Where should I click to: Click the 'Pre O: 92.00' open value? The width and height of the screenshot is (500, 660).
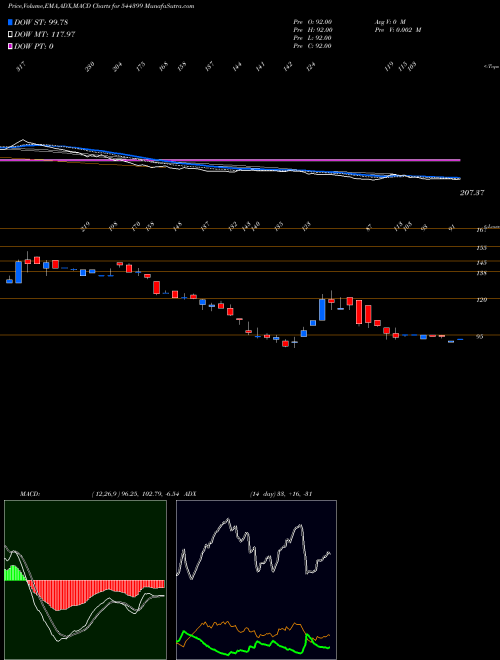point(313,21)
